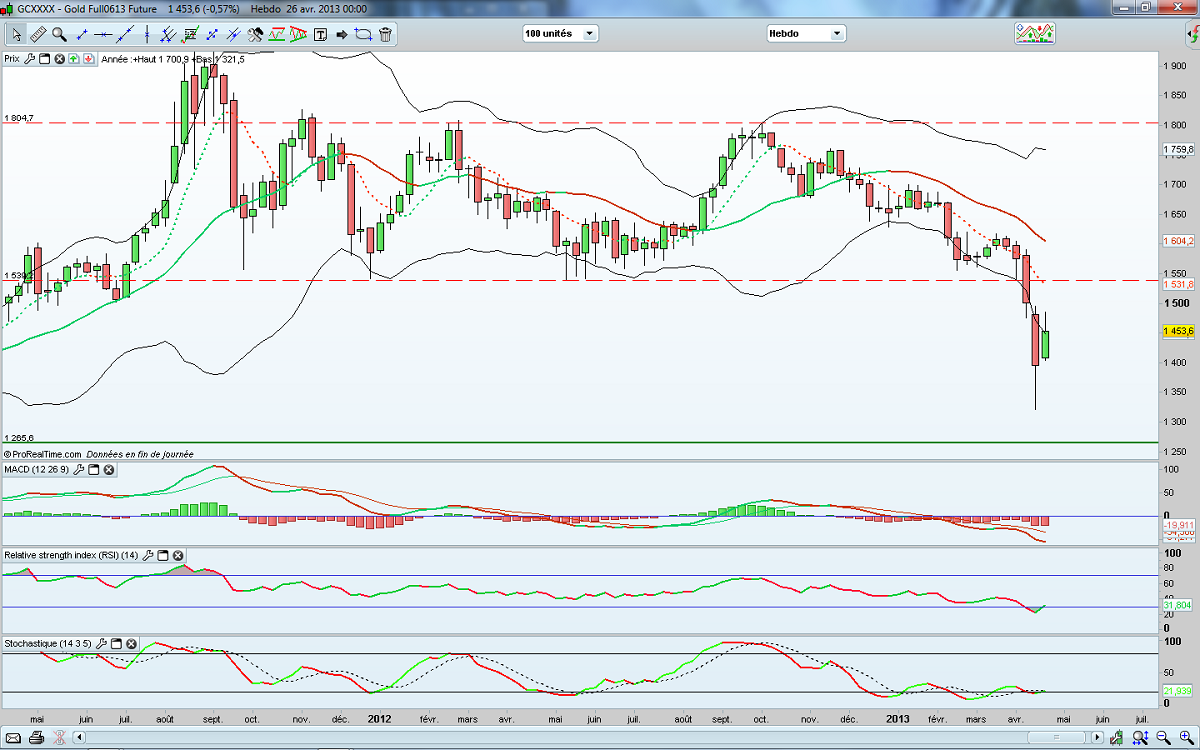Expand the Hebdo timeframe dropdown
Viewport: 1200px width, 750px height.
[x=836, y=34]
